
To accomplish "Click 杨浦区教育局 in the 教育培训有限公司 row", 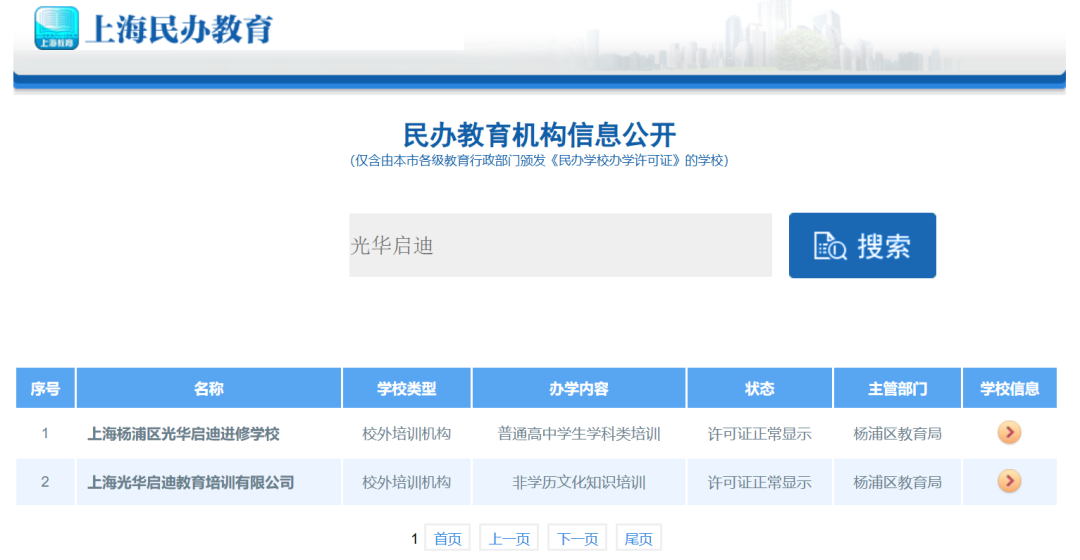I will pos(897,482).
